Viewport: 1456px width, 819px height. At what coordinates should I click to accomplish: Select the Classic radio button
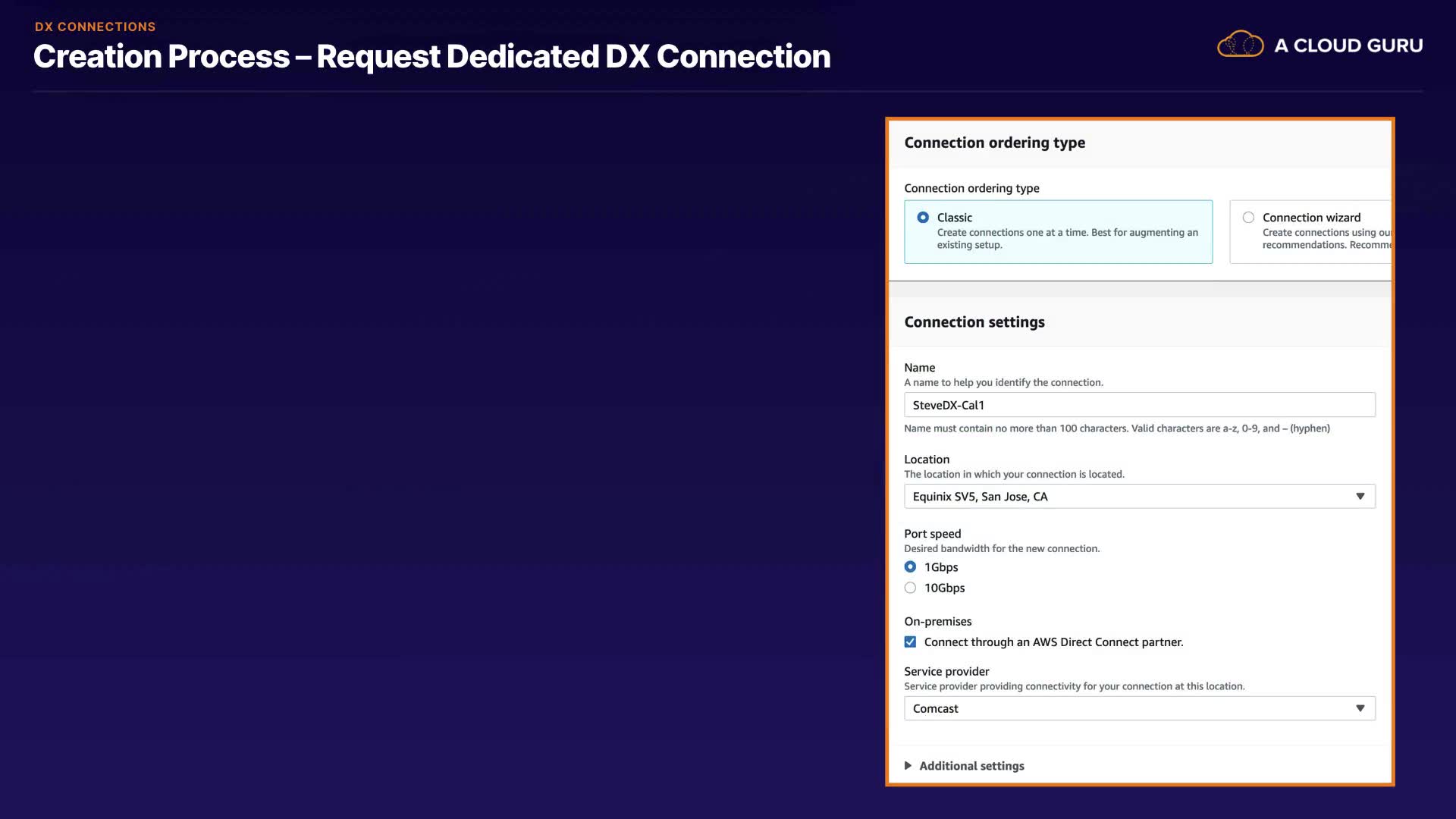923,218
